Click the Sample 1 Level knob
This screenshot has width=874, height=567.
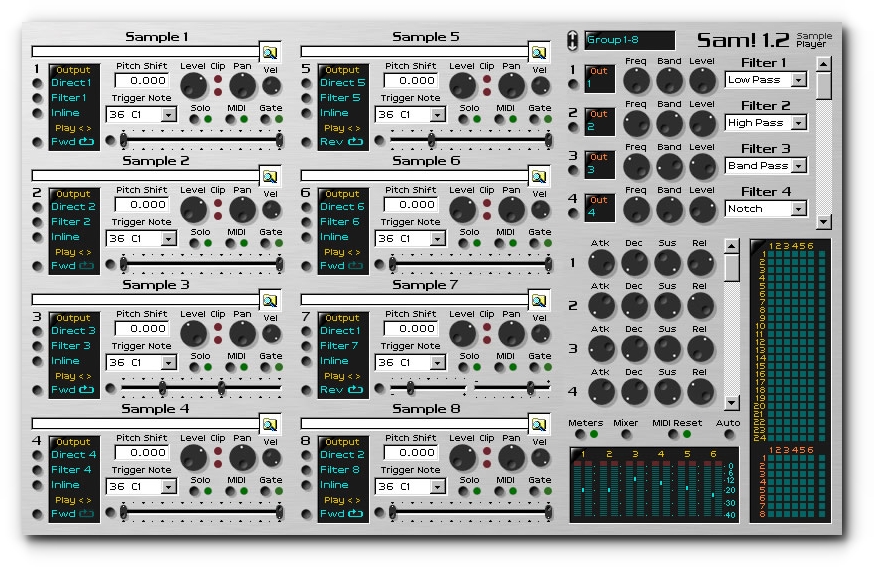pos(194,86)
